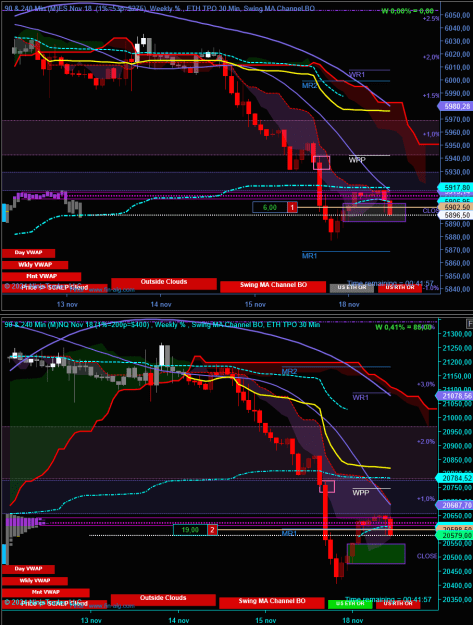Click 20784,52 cyan price marker, NQ axis

click(x=454, y=478)
